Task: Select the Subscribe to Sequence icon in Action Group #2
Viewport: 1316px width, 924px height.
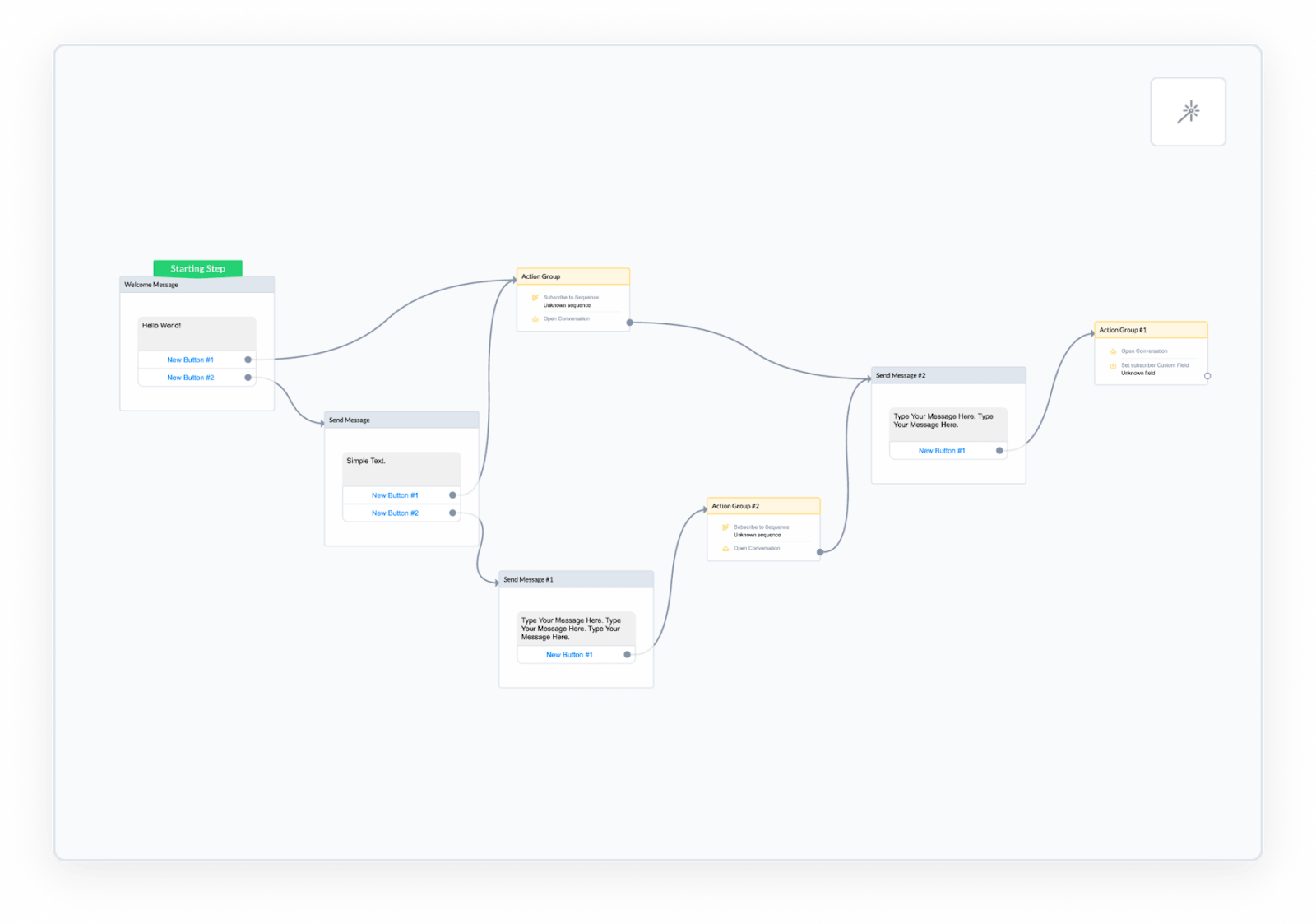Action: pyautogui.click(x=725, y=527)
